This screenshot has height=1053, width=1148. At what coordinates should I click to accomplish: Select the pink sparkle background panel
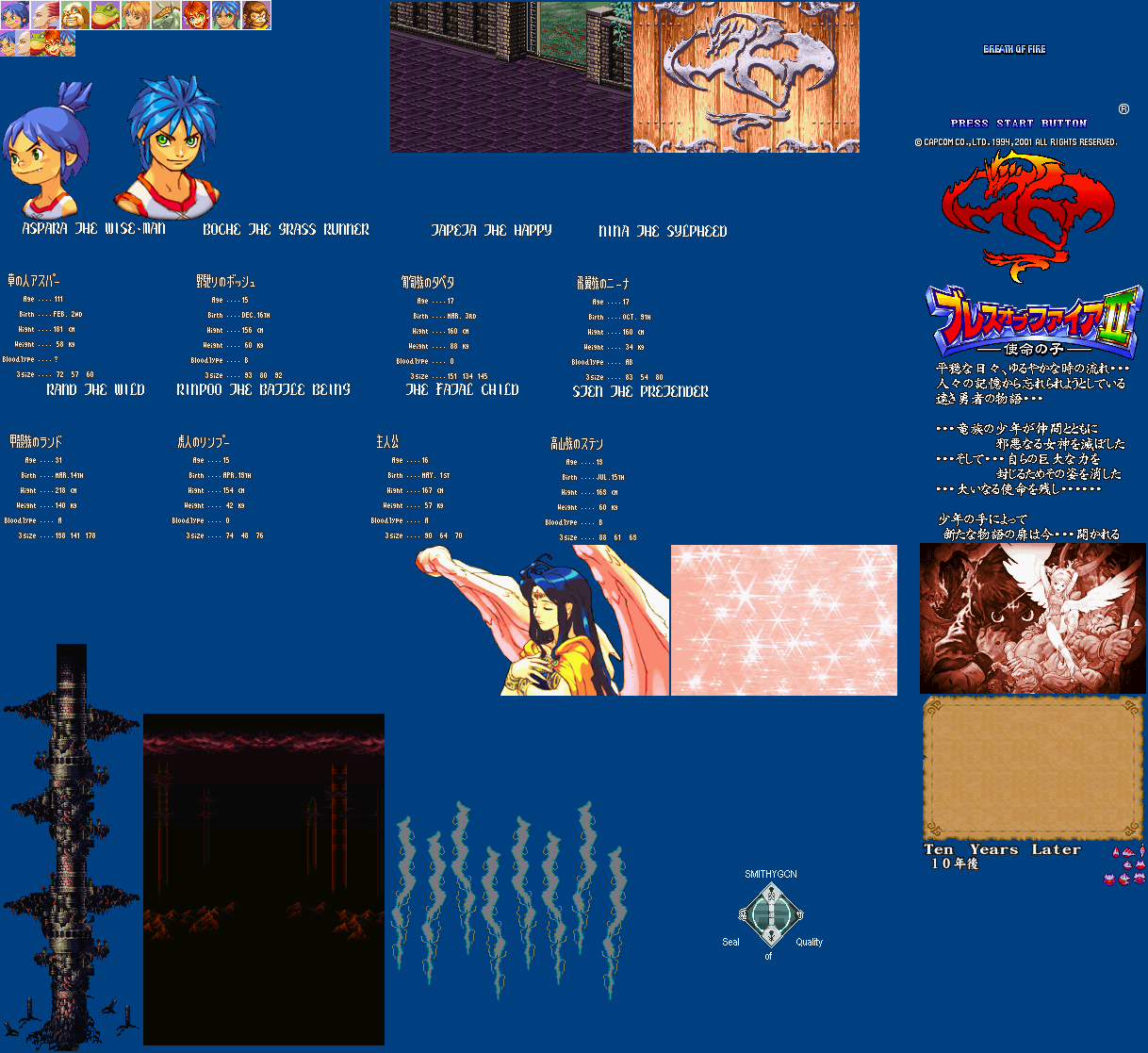784,620
